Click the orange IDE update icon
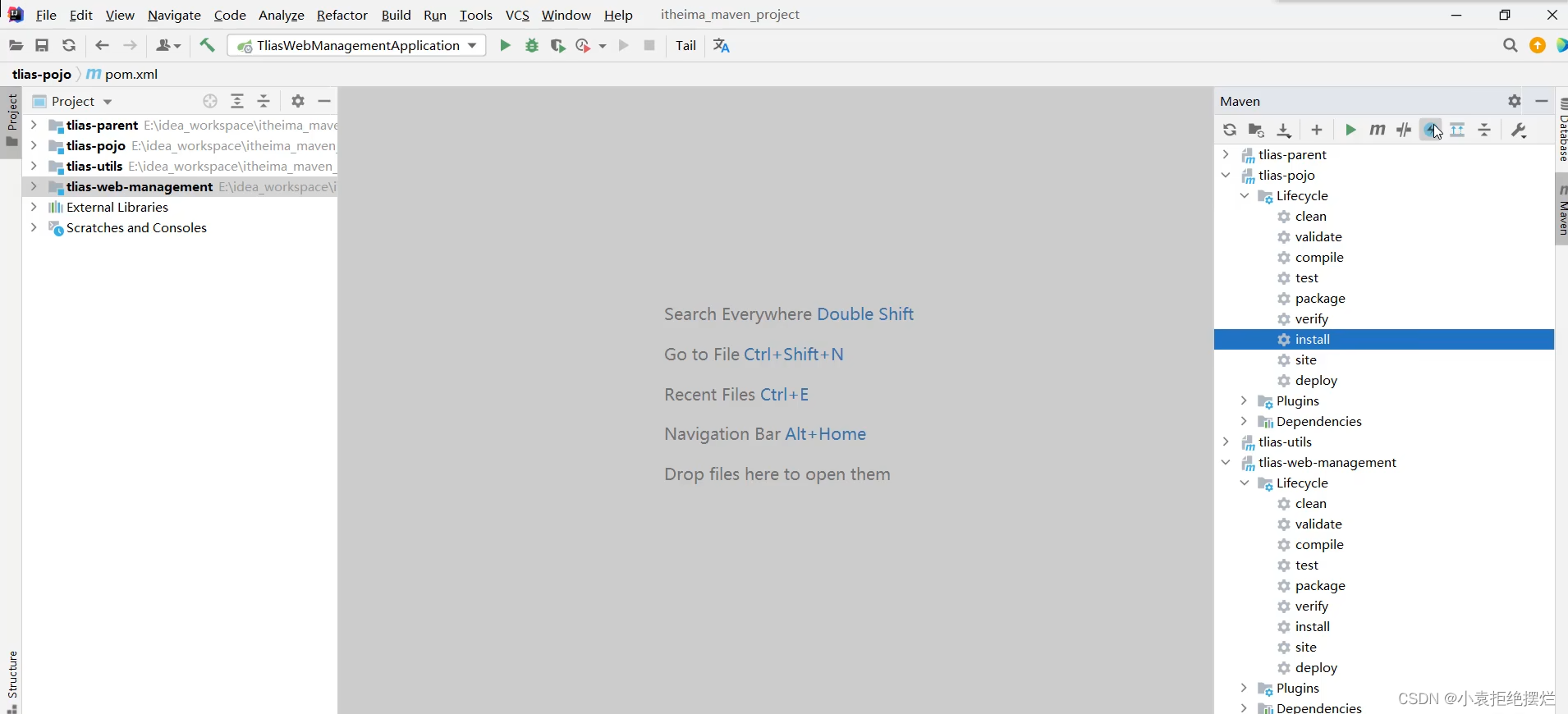 (x=1538, y=46)
